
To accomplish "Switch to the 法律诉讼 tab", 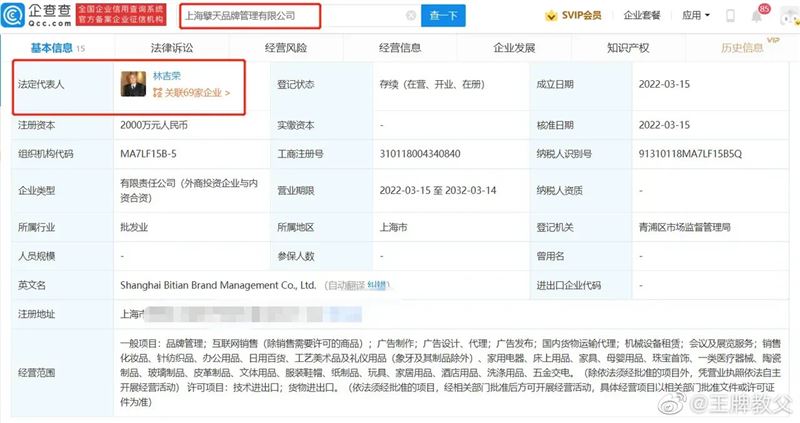I will [172, 48].
